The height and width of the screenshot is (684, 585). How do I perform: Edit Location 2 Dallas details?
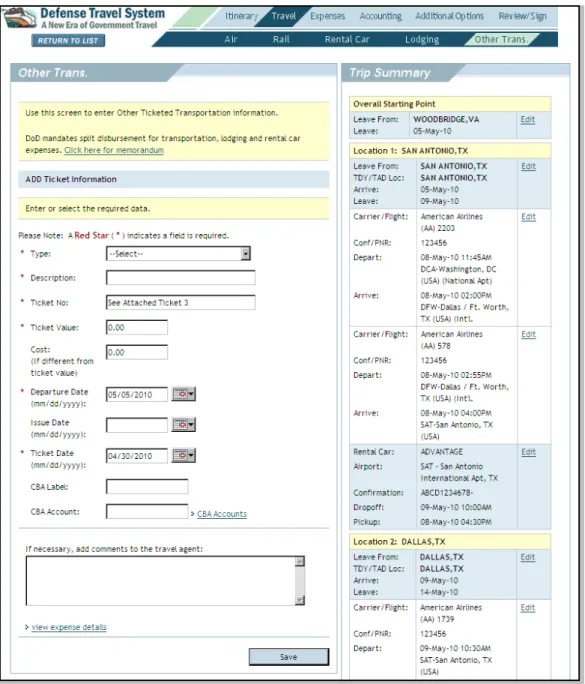click(527, 557)
